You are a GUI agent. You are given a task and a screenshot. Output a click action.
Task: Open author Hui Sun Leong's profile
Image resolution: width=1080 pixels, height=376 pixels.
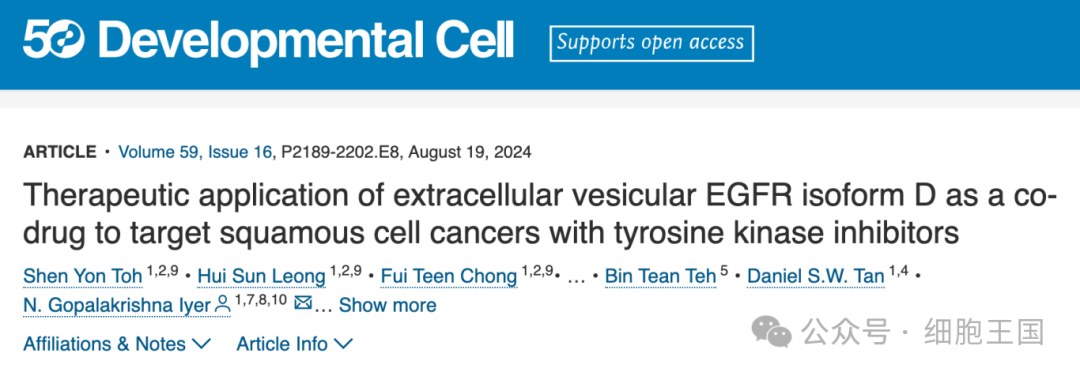262,277
